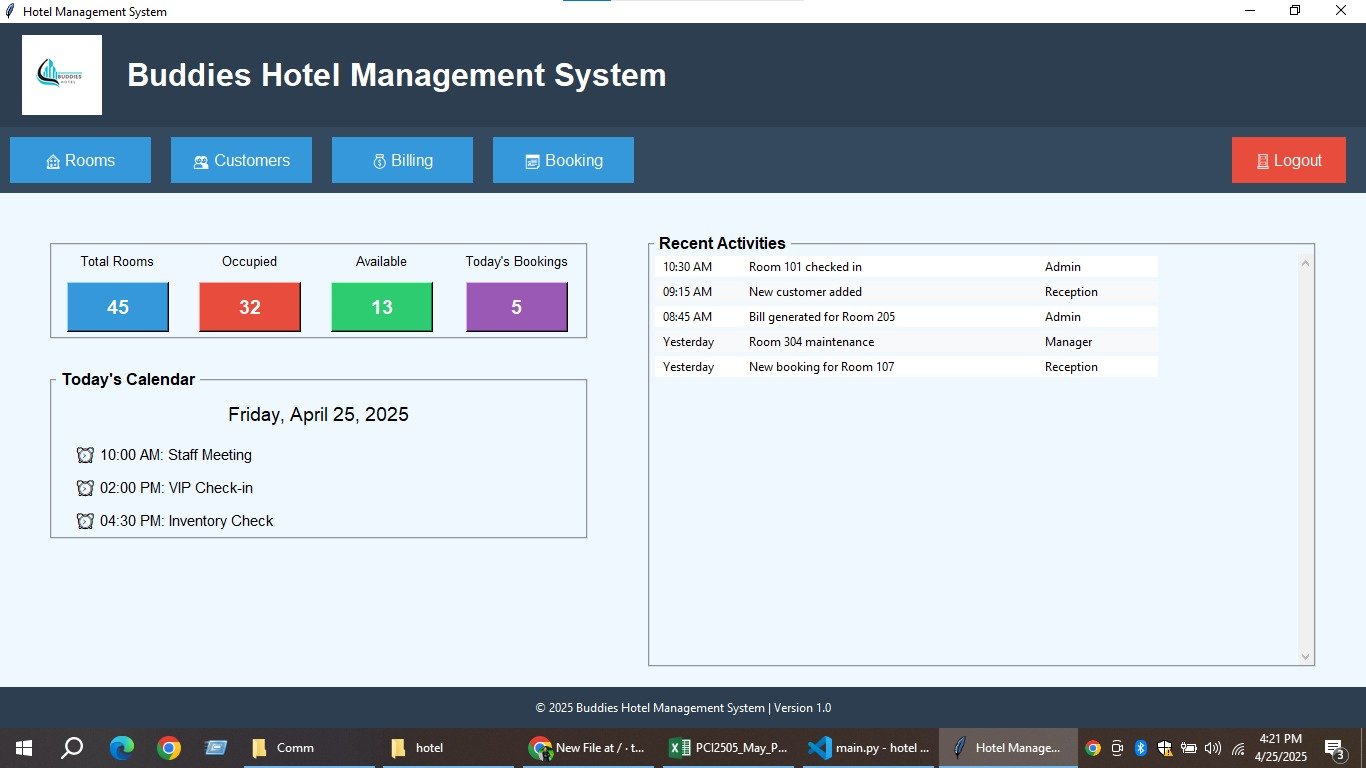This screenshot has height=768, width=1366.
Task: Click the '10:30 AM' time cell
Action: pyautogui.click(x=688, y=267)
